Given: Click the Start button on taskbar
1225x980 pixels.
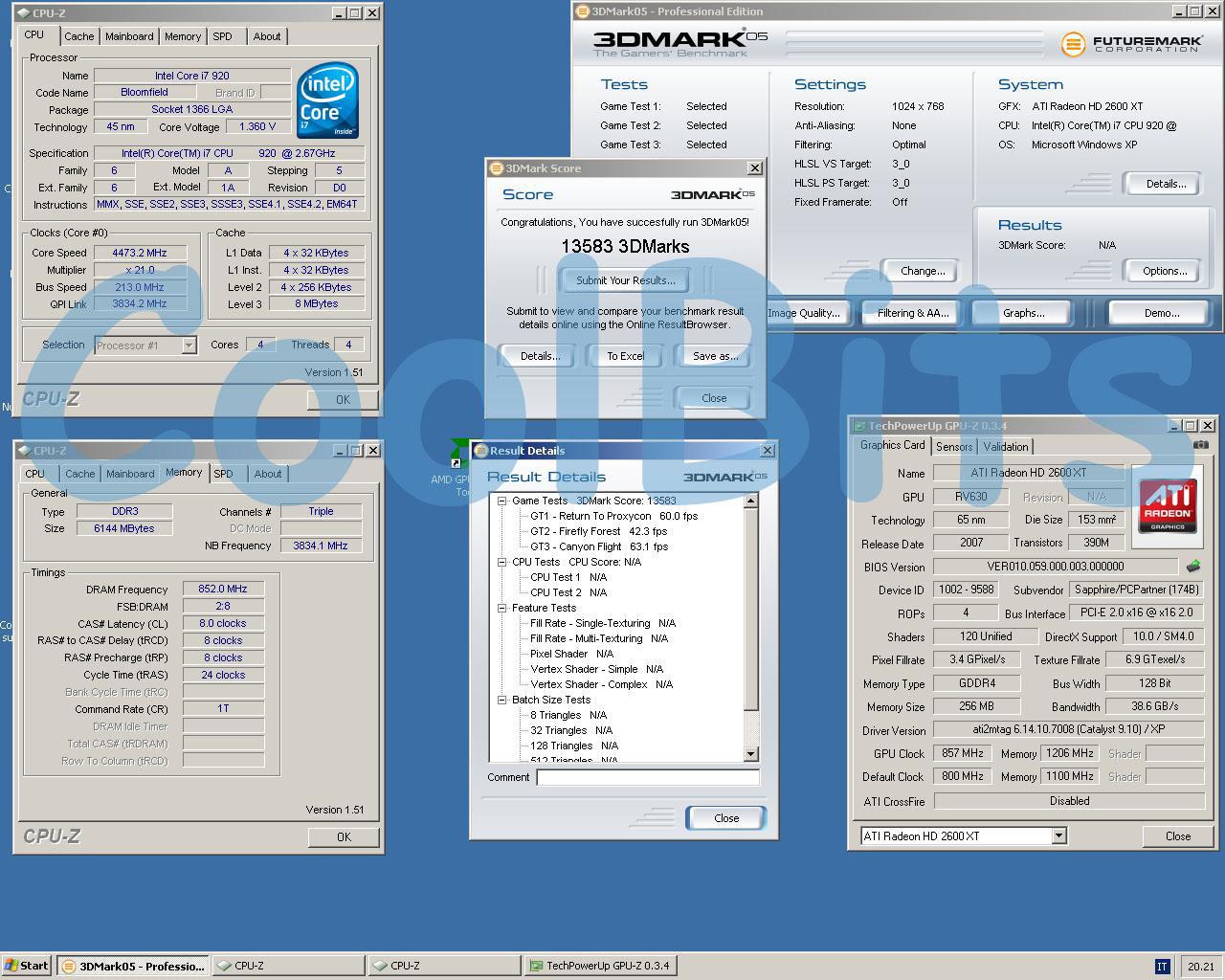Looking at the screenshot, I should pyautogui.click(x=26, y=966).
